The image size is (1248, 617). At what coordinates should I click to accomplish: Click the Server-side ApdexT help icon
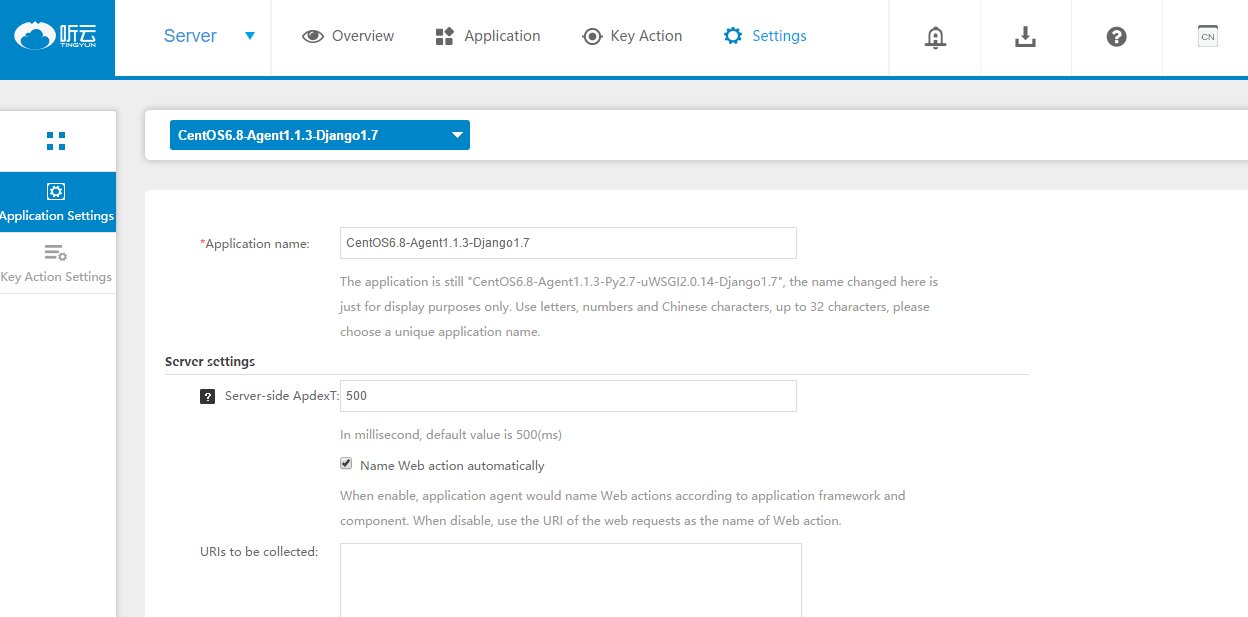coord(207,396)
